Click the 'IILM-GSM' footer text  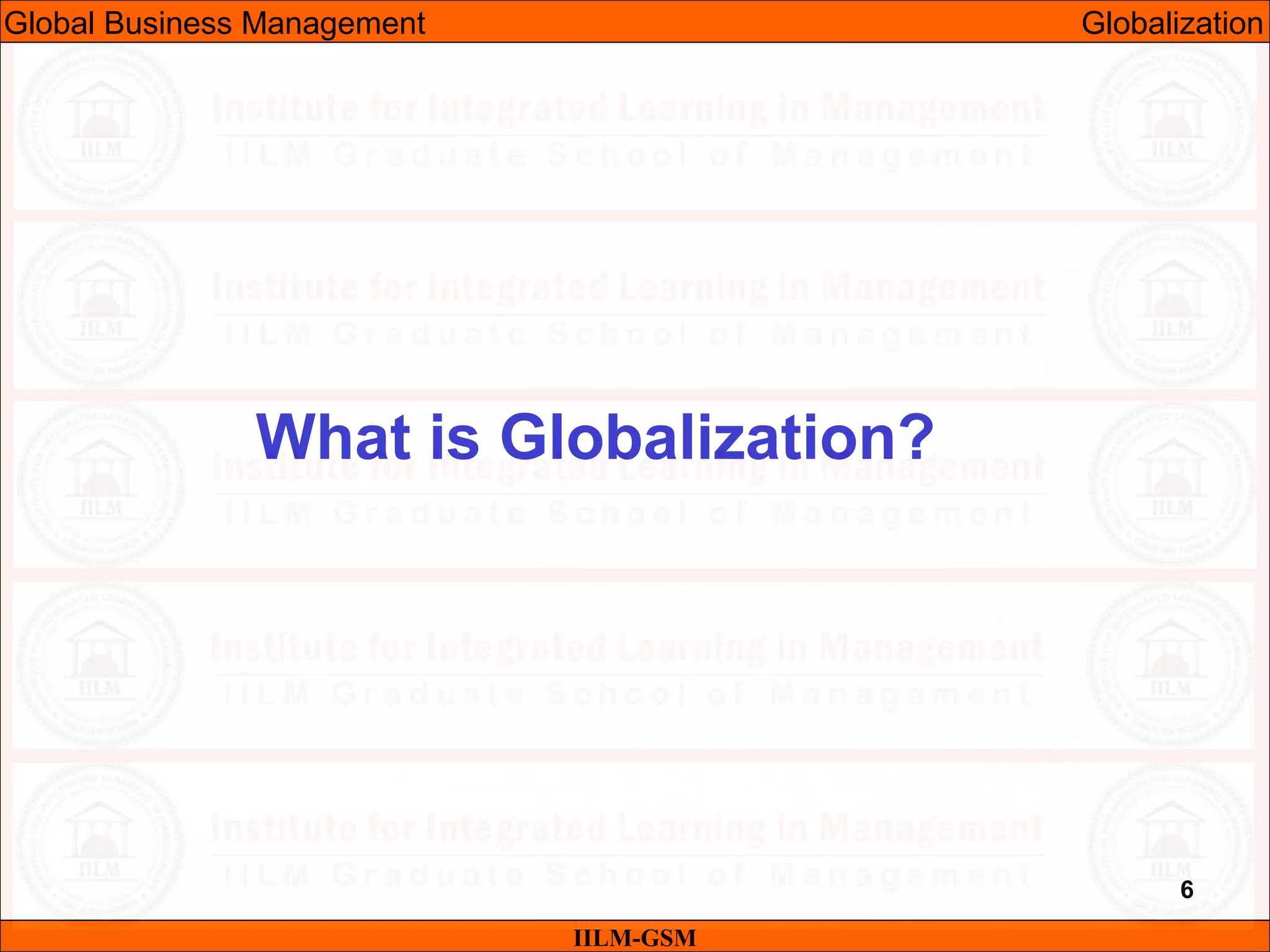pos(635,938)
